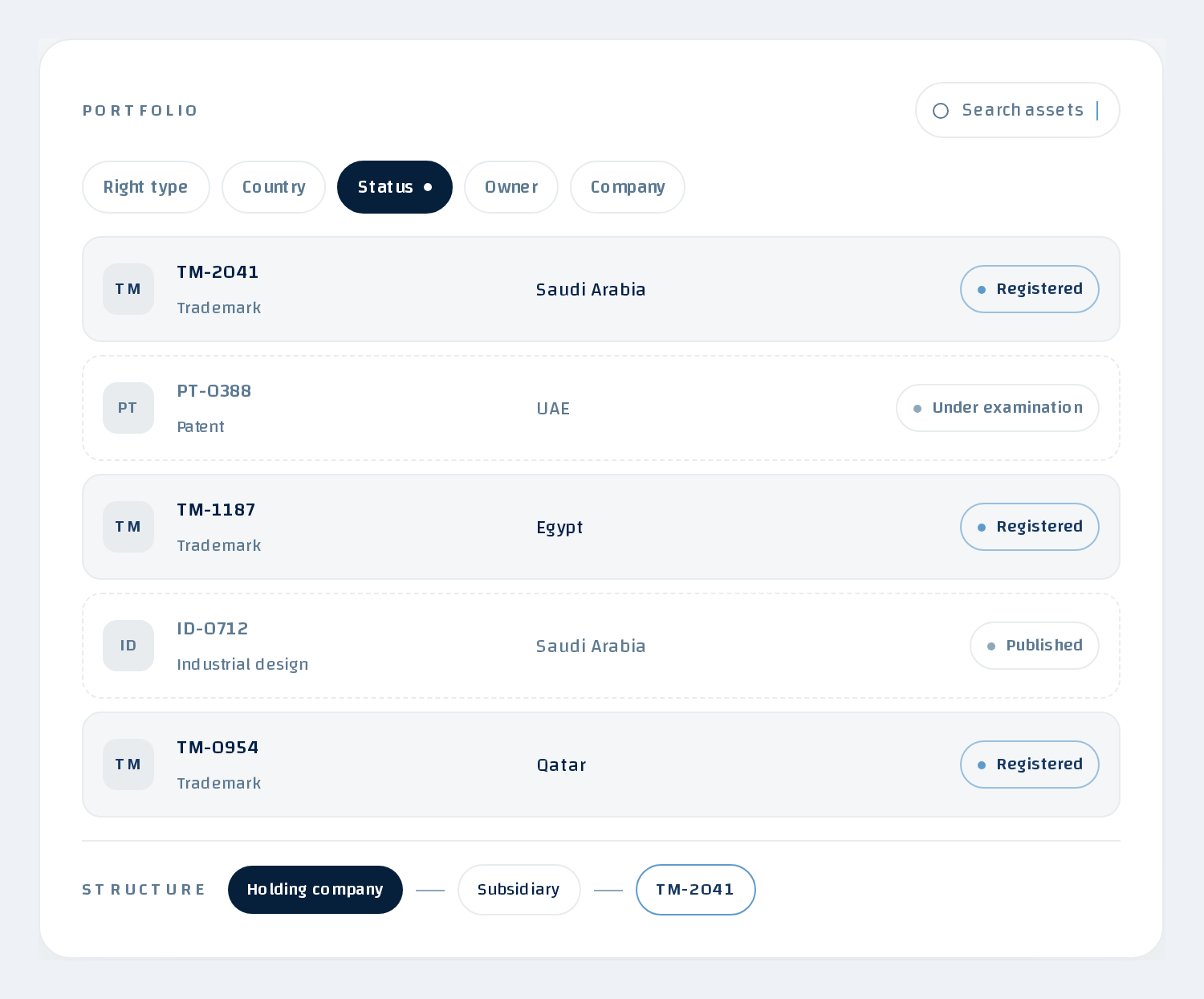
Task: Click the Industrial design type label
Action: pos(242,664)
